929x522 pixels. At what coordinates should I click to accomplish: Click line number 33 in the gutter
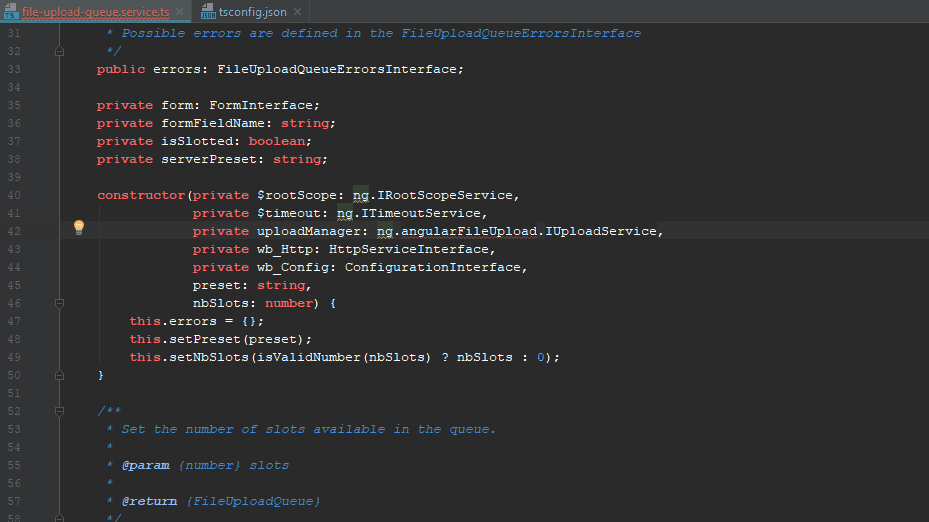tap(14, 69)
